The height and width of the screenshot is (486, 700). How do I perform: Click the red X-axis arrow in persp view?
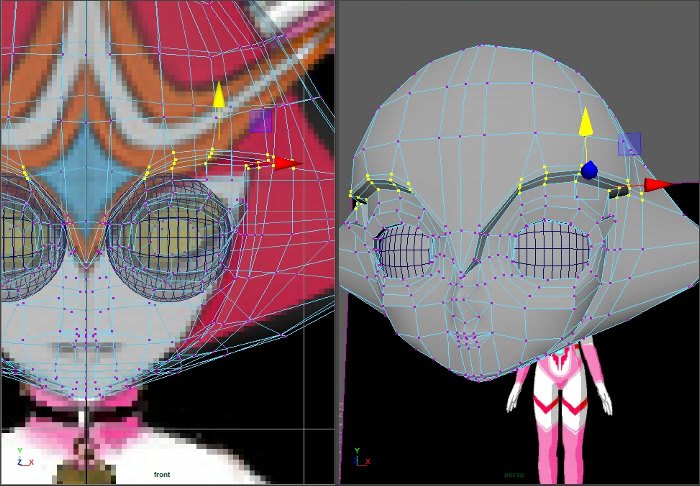click(x=659, y=184)
